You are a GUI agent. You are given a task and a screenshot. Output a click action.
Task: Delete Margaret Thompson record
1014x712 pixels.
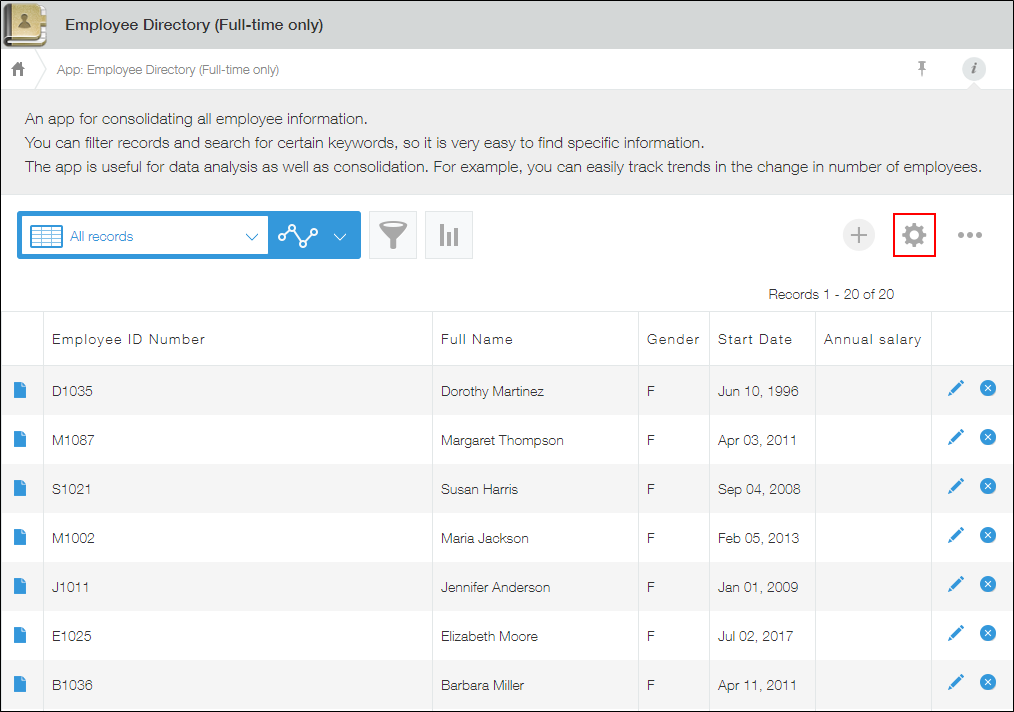click(x=988, y=437)
